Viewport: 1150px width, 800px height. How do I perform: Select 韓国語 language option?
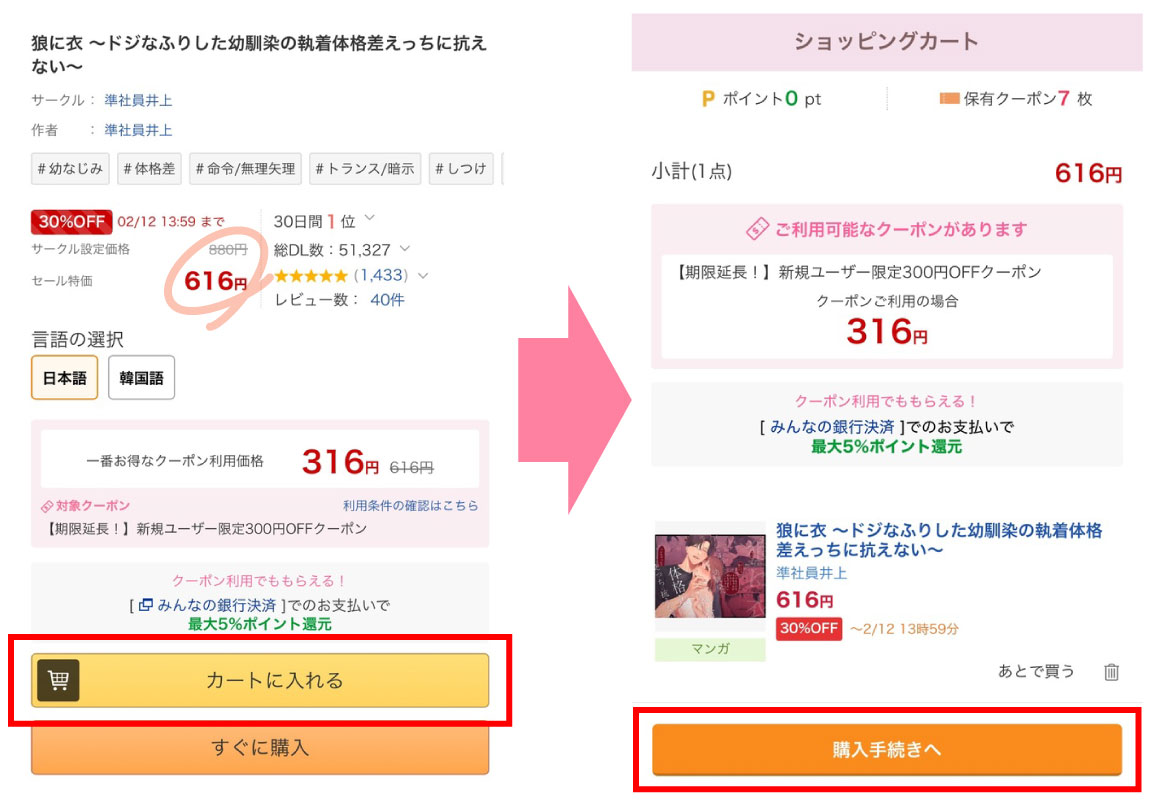[x=141, y=378]
